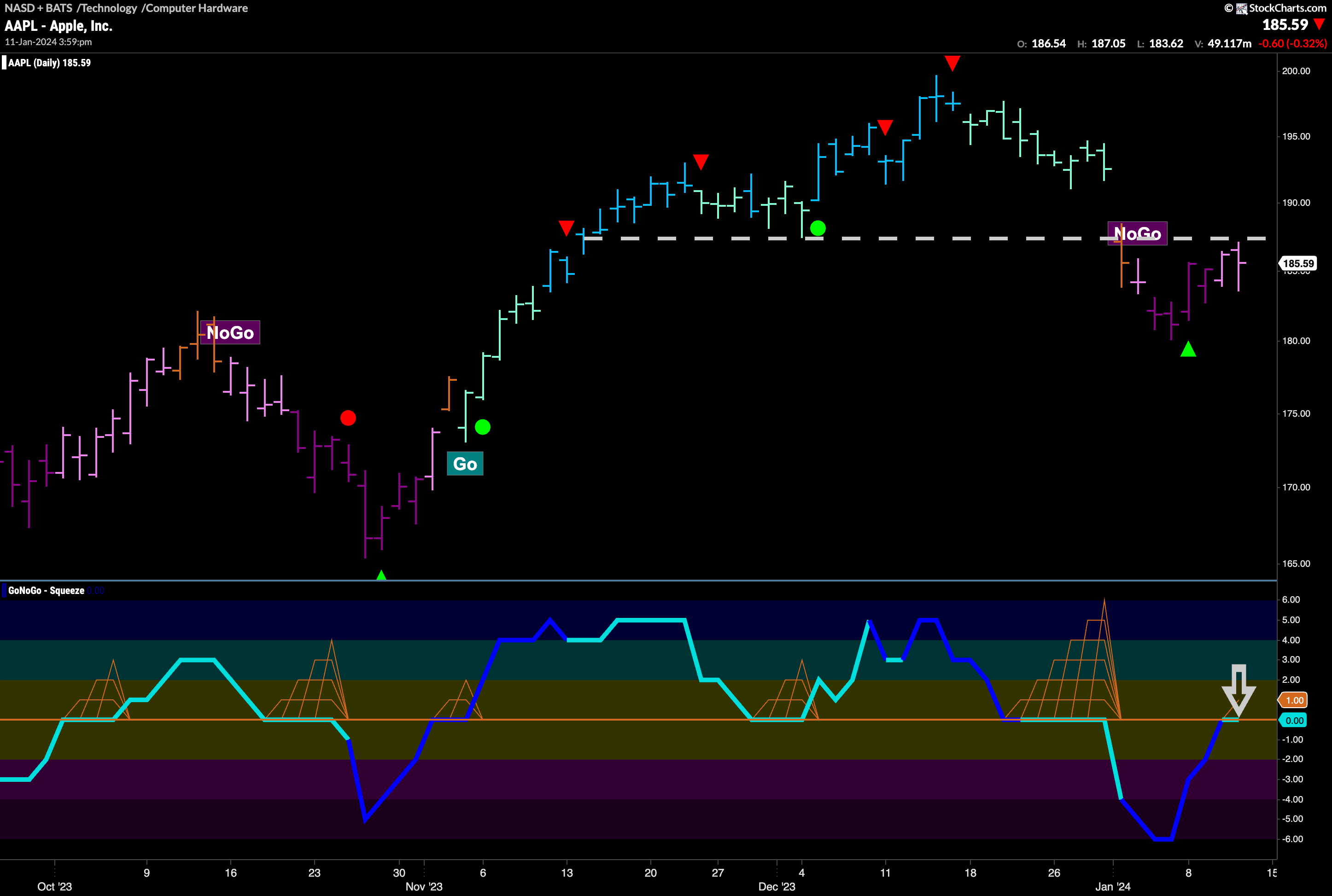Viewport: 1332px width, 896px height.
Task: Click the teal Go label
Action: point(465,464)
